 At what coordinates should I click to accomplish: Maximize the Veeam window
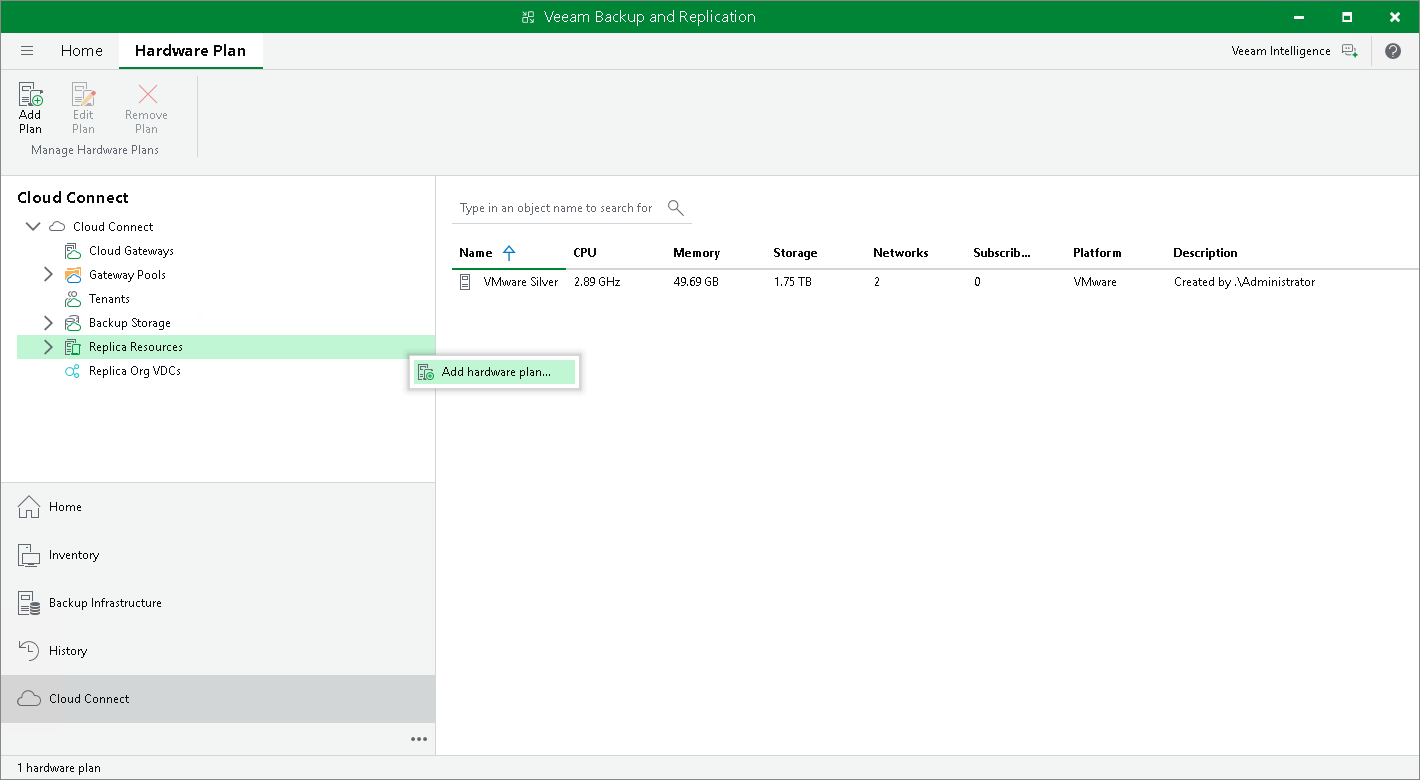click(x=1347, y=17)
